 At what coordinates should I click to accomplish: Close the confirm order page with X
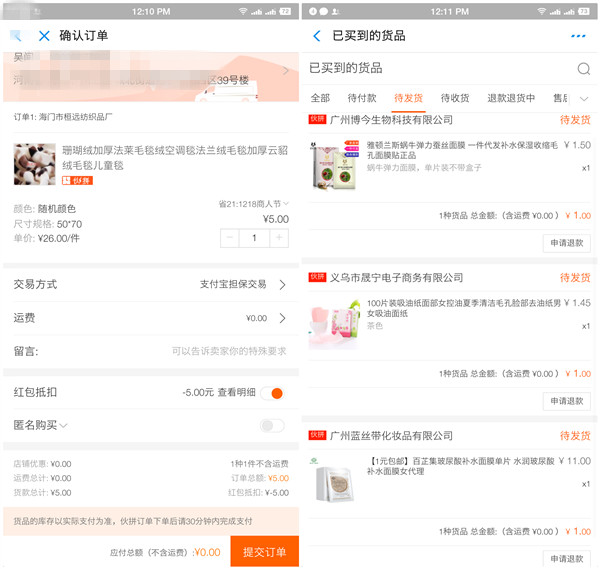coord(44,36)
